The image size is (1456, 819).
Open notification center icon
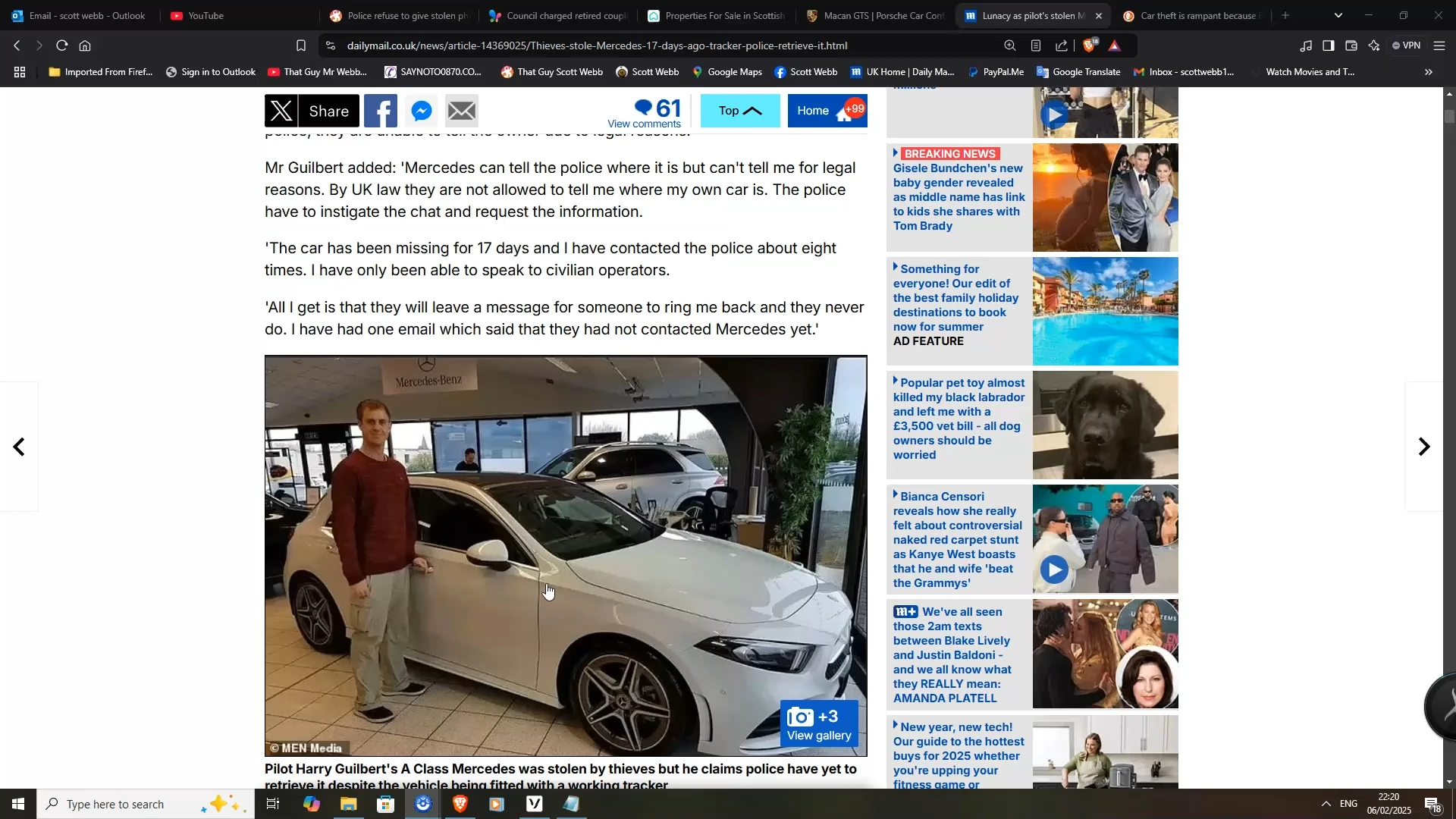1433,804
